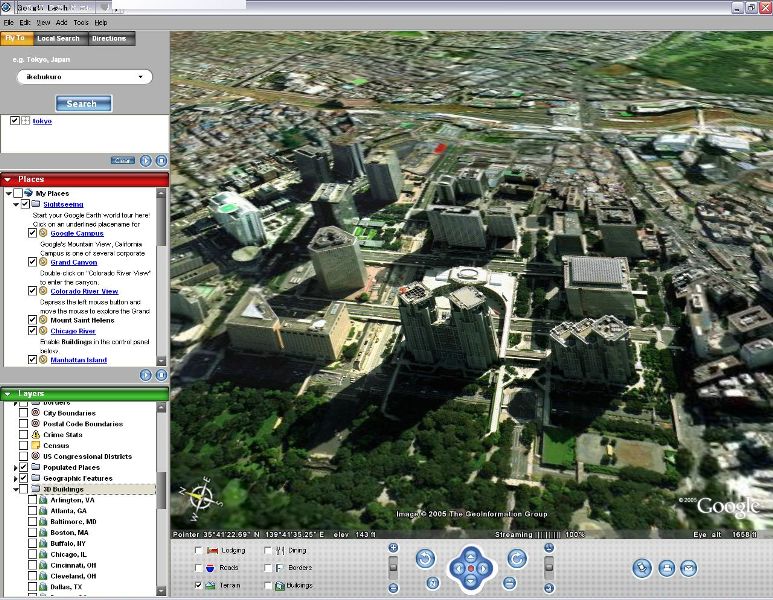
Task: Open the Colorado River View link
Action: coord(84,291)
